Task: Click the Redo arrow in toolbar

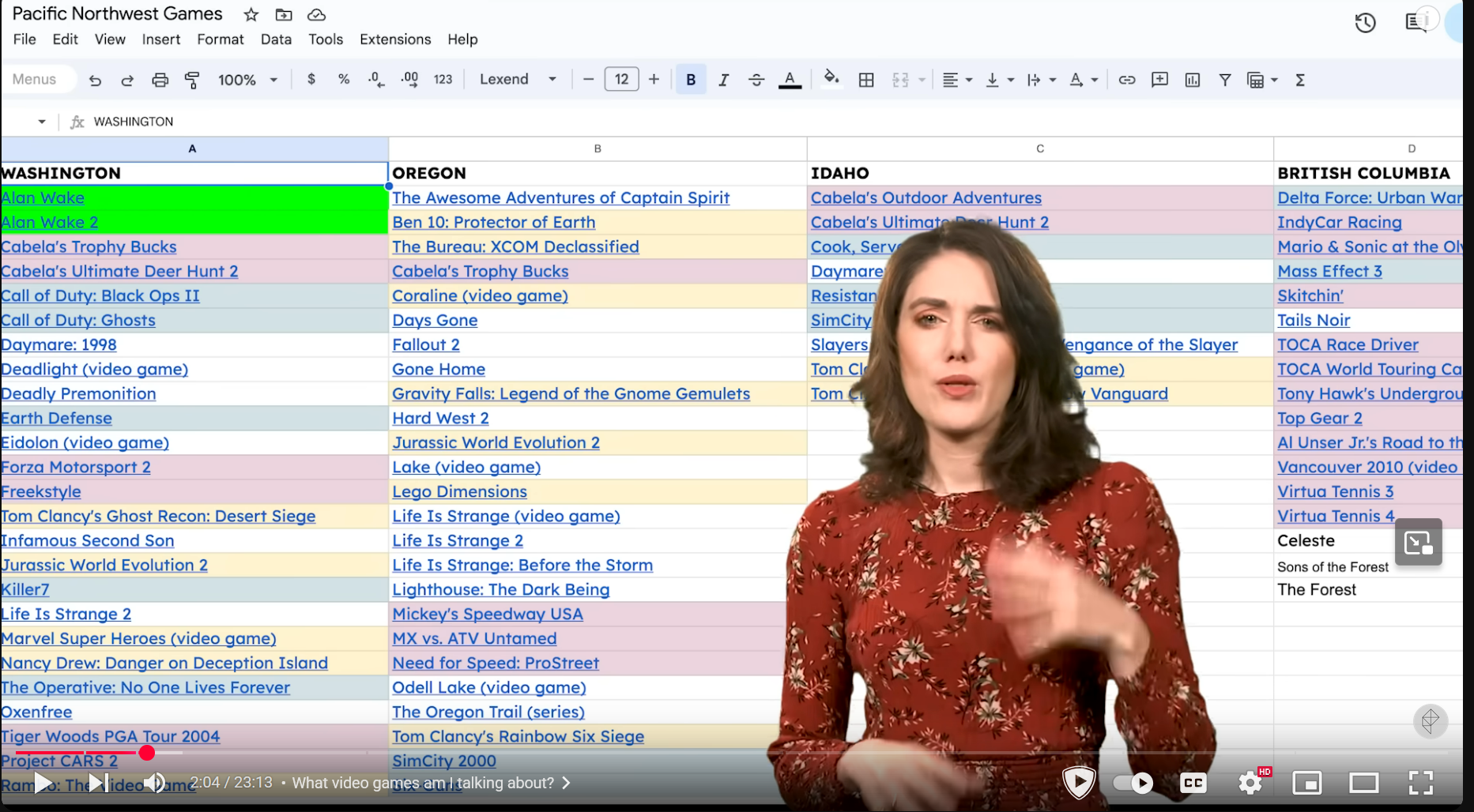Action: tap(127, 80)
